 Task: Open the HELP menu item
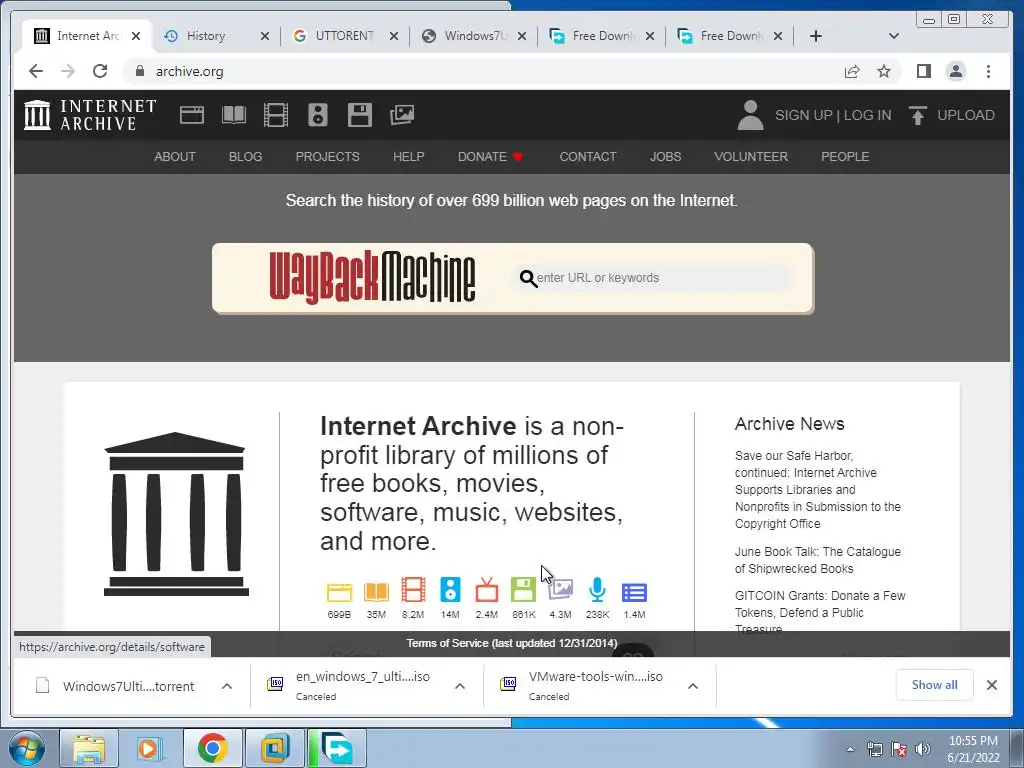tap(408, 157)
